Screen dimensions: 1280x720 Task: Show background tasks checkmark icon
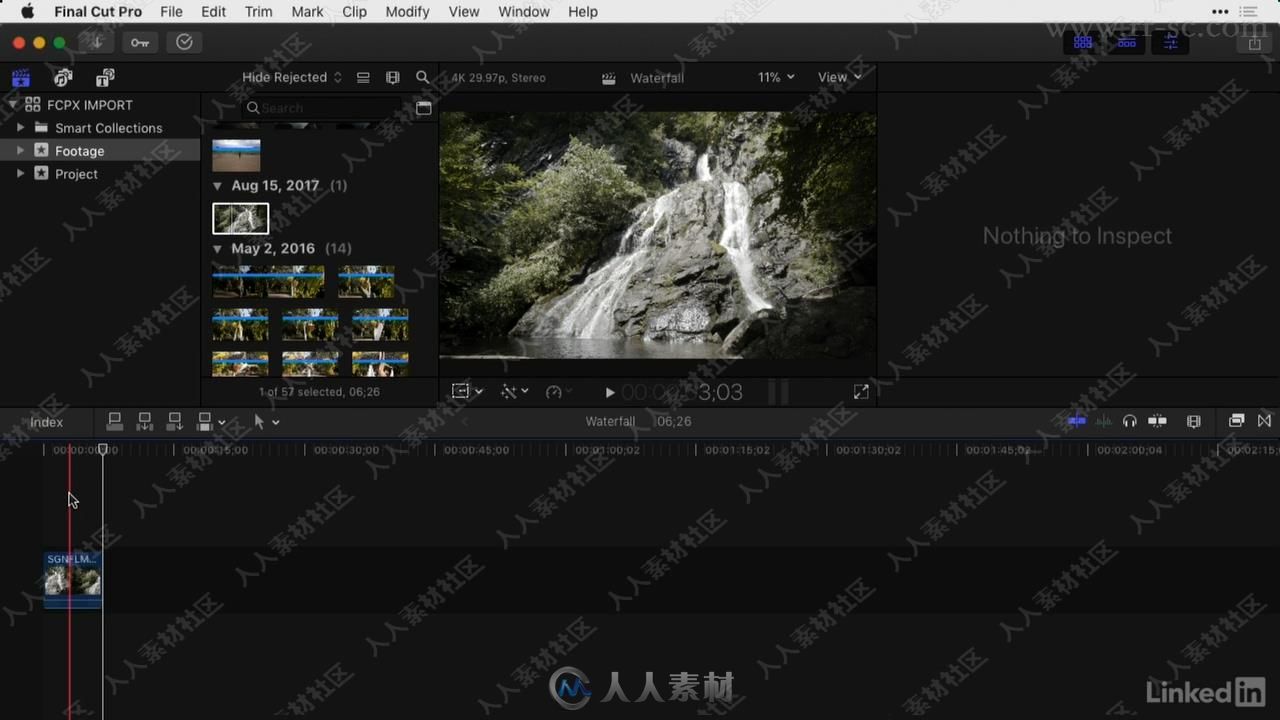(184, 42)
